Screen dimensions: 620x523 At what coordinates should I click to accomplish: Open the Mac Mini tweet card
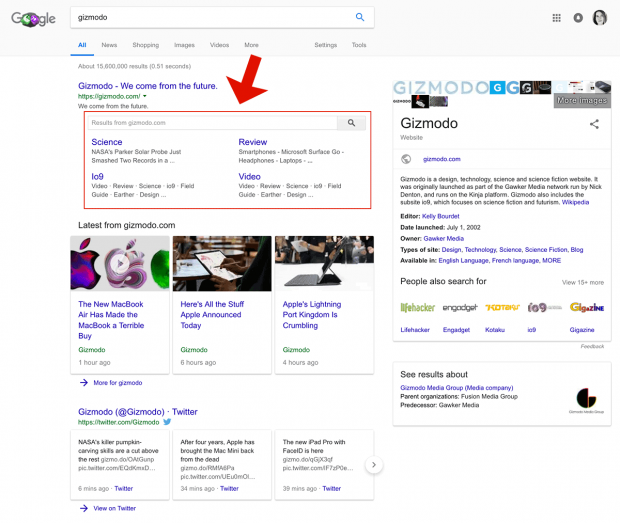(222, 465)
